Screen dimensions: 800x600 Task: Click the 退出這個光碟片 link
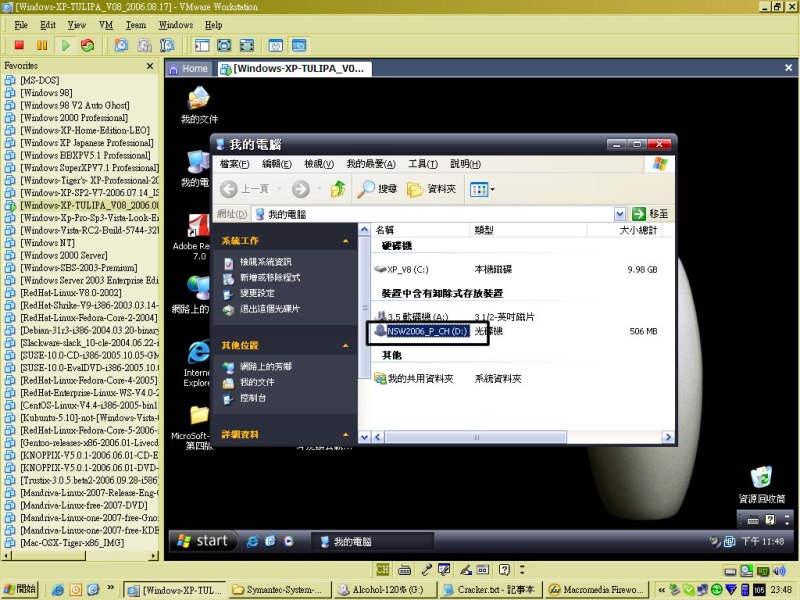click(270, 309)
